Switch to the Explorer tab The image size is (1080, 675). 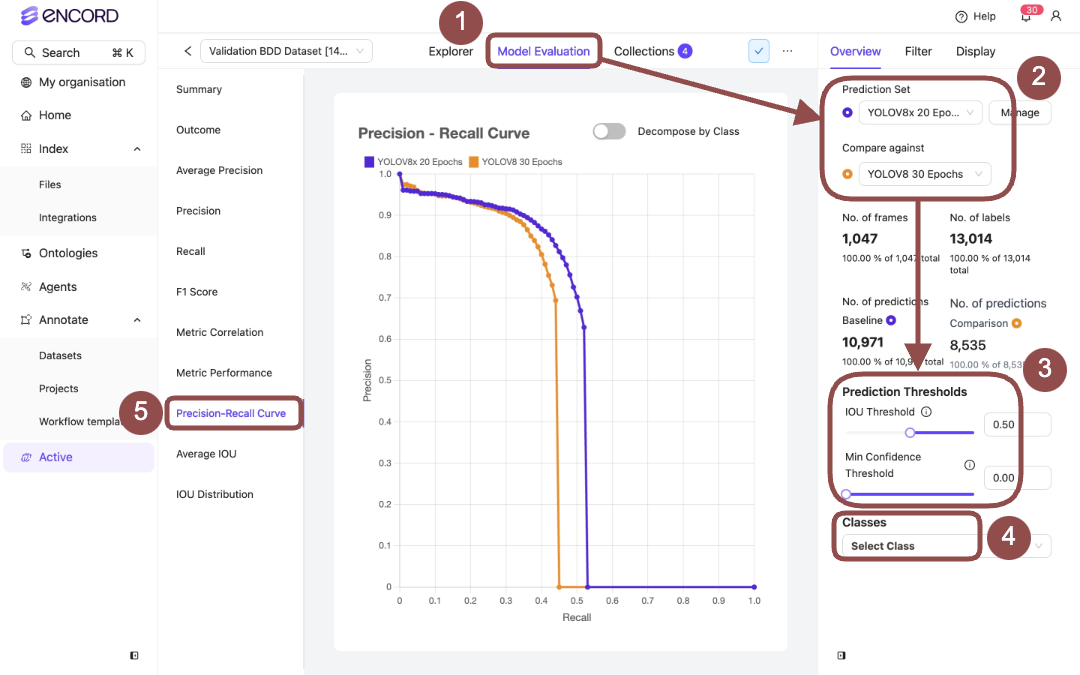click(450, 51)
